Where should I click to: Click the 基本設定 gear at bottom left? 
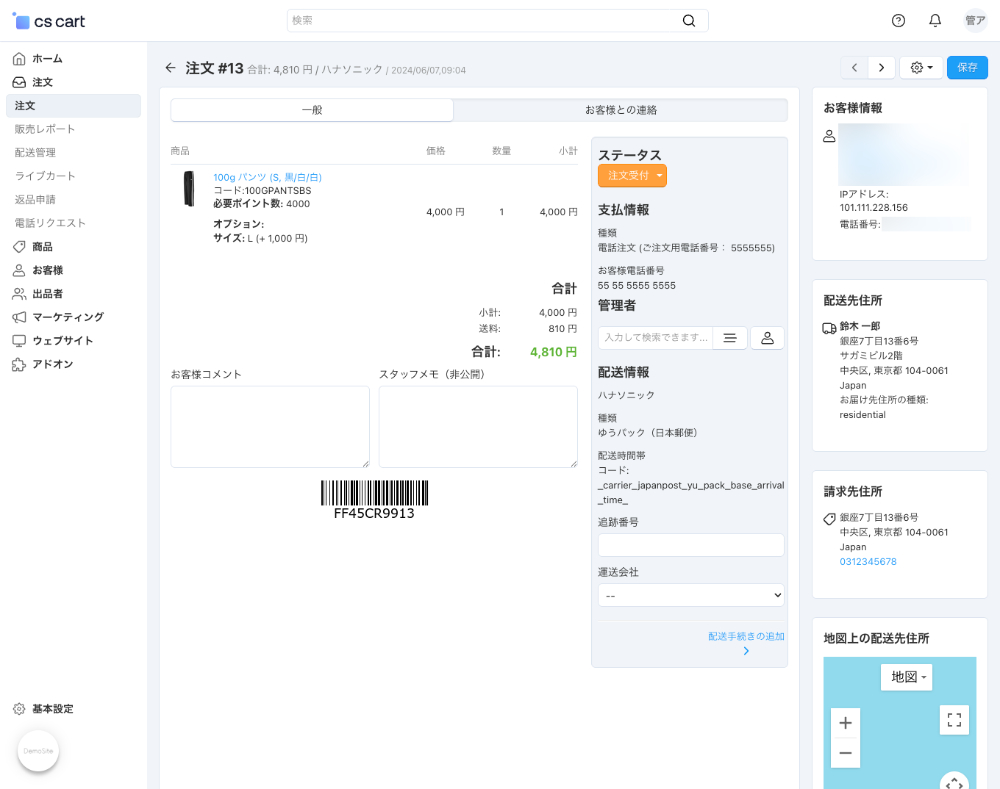(18, 708)
